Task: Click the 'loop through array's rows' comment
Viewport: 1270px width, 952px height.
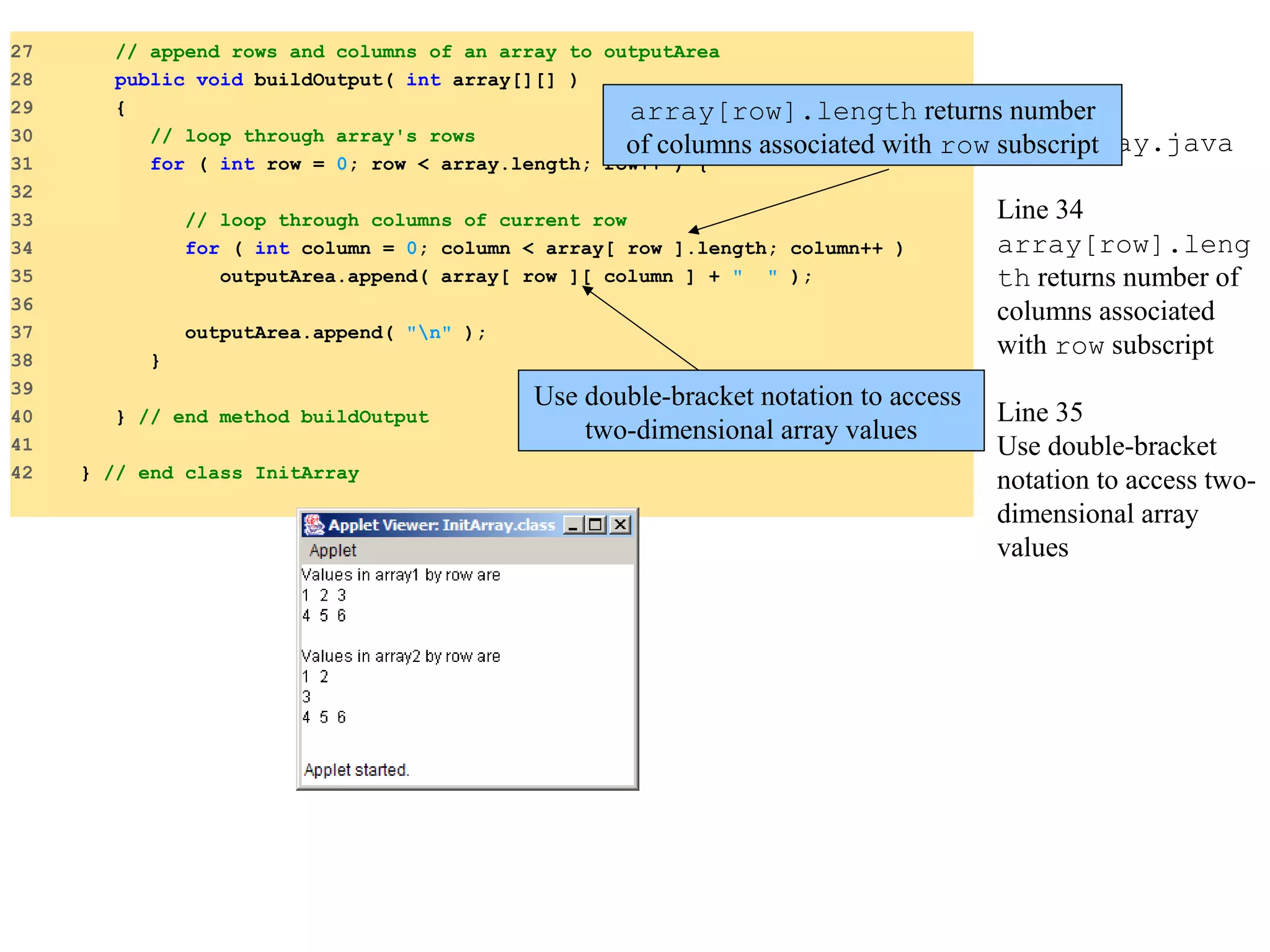Action: 313,136
